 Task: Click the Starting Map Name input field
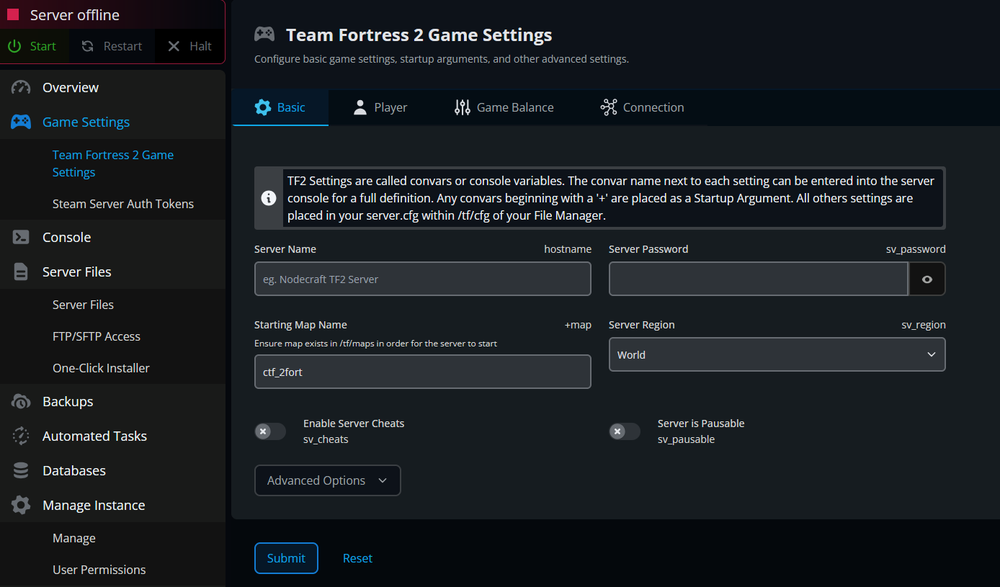422,371
